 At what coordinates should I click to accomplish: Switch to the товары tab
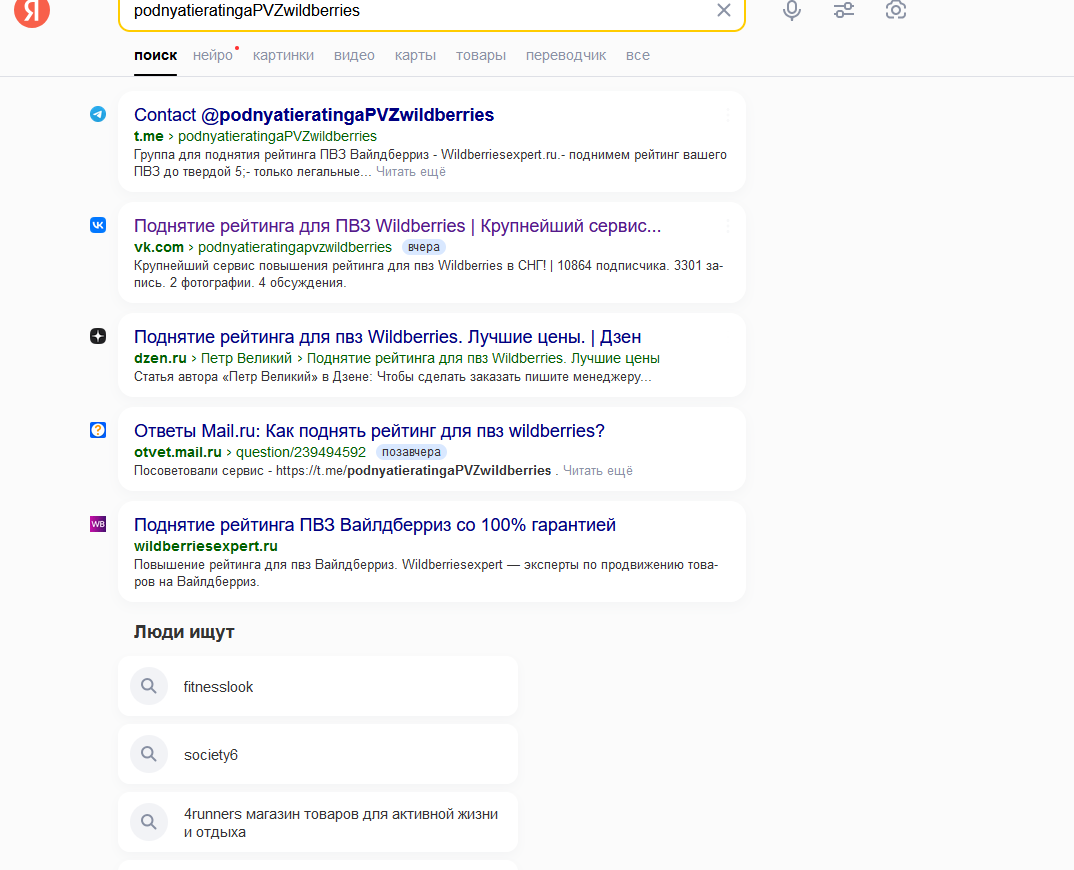point(481,55)
